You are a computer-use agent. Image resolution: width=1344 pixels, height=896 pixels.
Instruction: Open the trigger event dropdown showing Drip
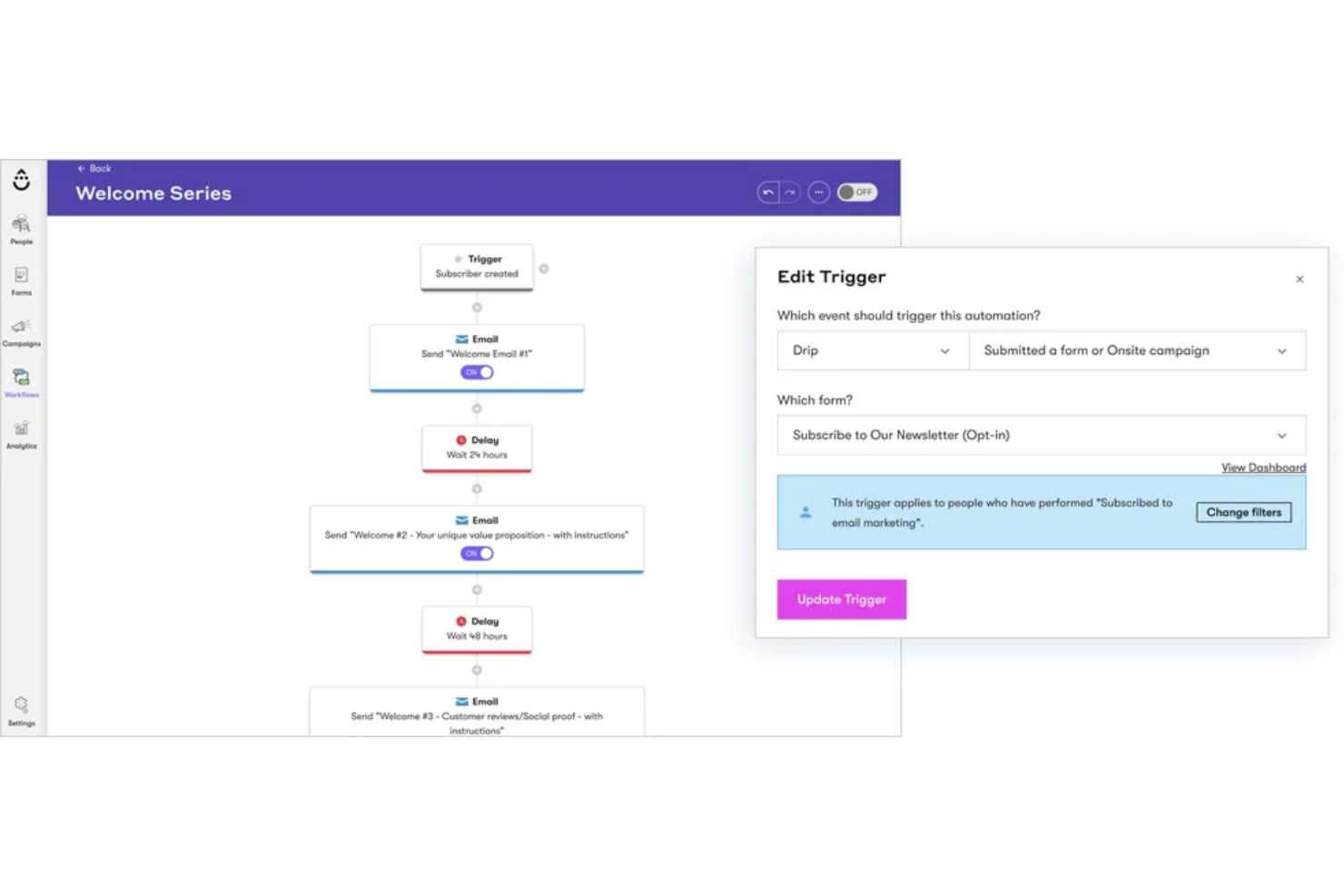[872, 350]
